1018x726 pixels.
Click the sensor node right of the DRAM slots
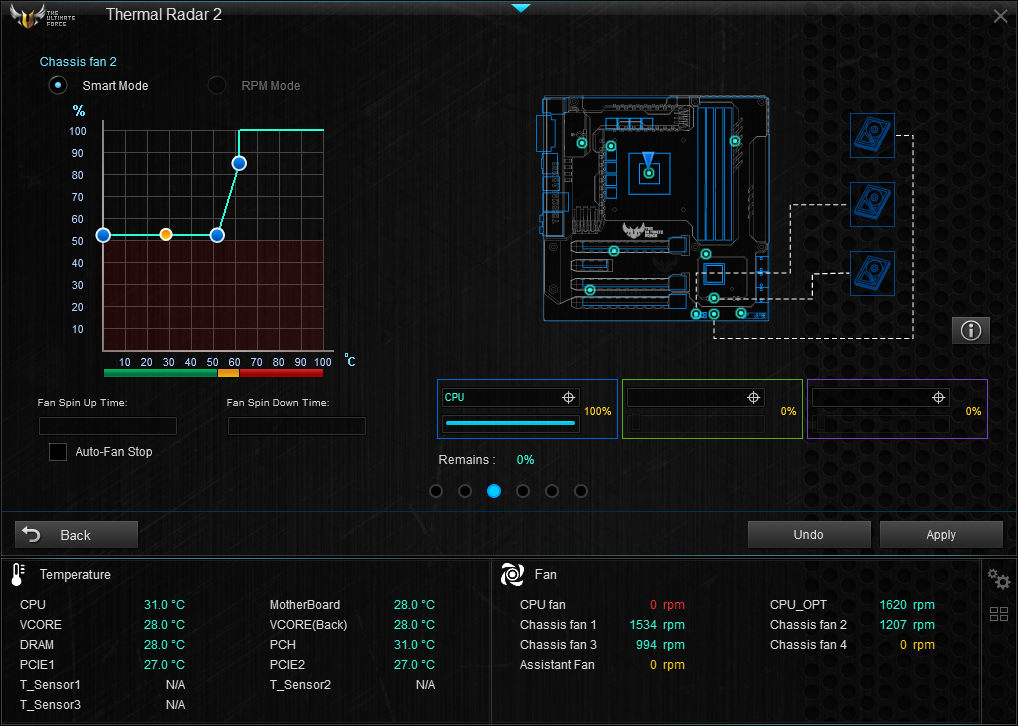coord(735,141)
